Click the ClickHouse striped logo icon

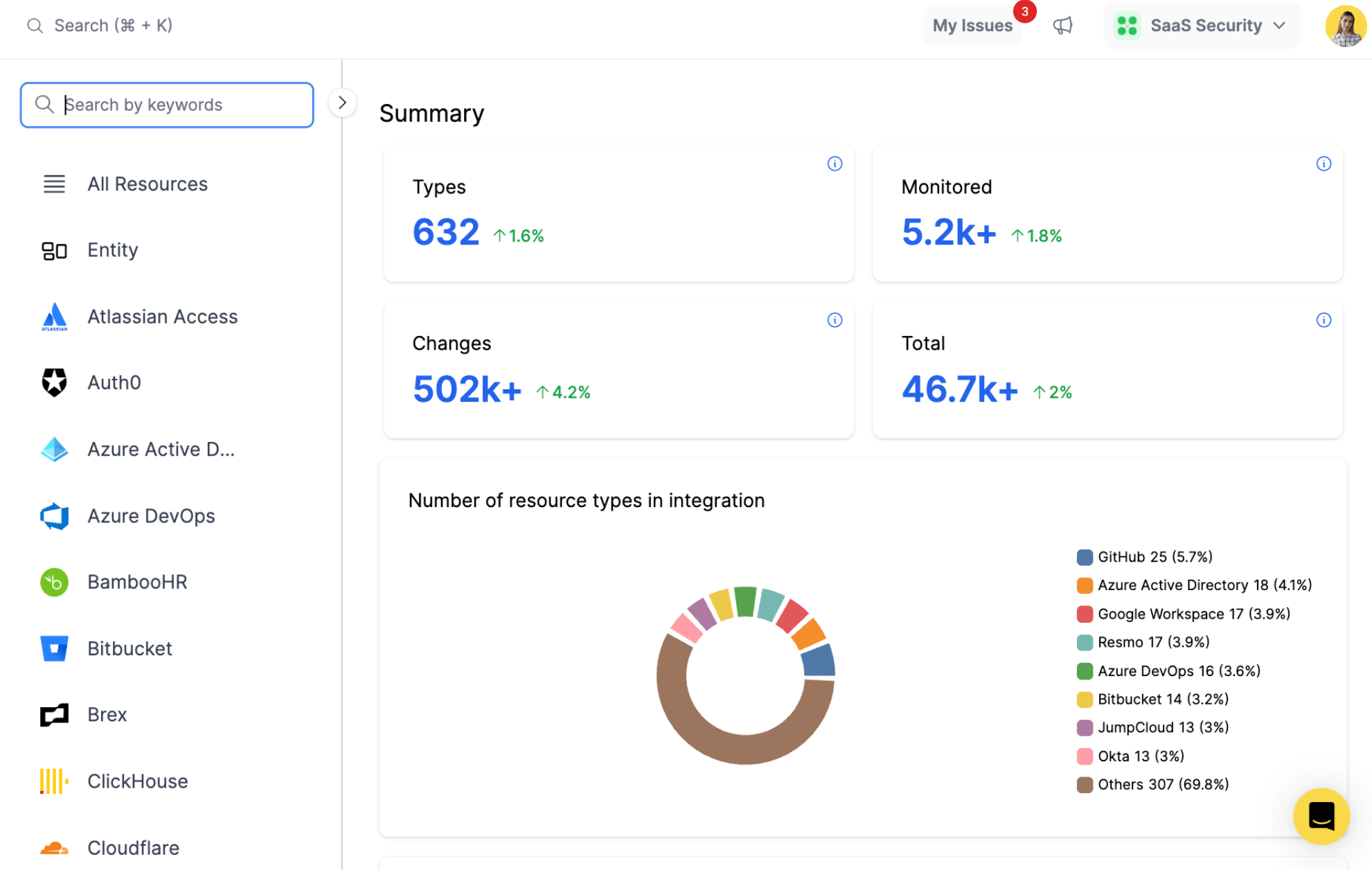(x=54, y=781)
